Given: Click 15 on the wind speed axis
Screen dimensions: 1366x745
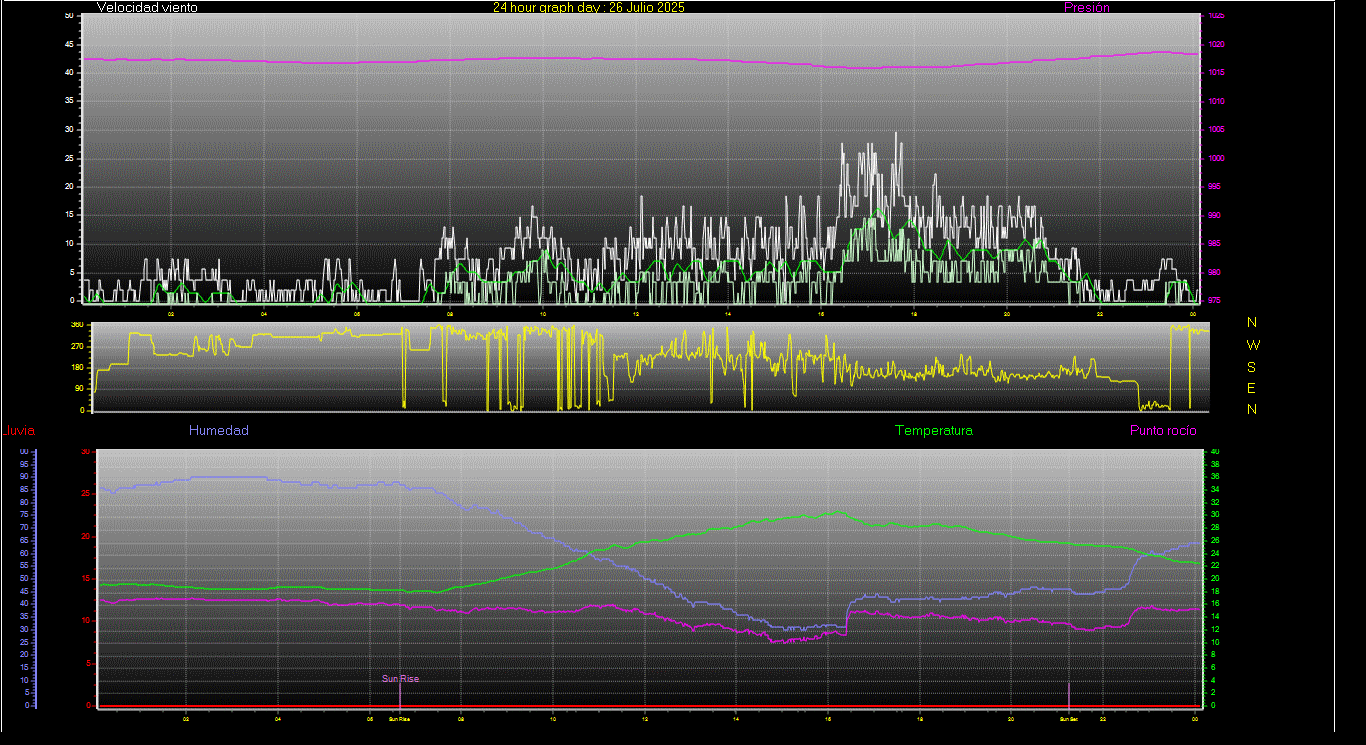Looking at the screenshot, I should click(69, 215).
